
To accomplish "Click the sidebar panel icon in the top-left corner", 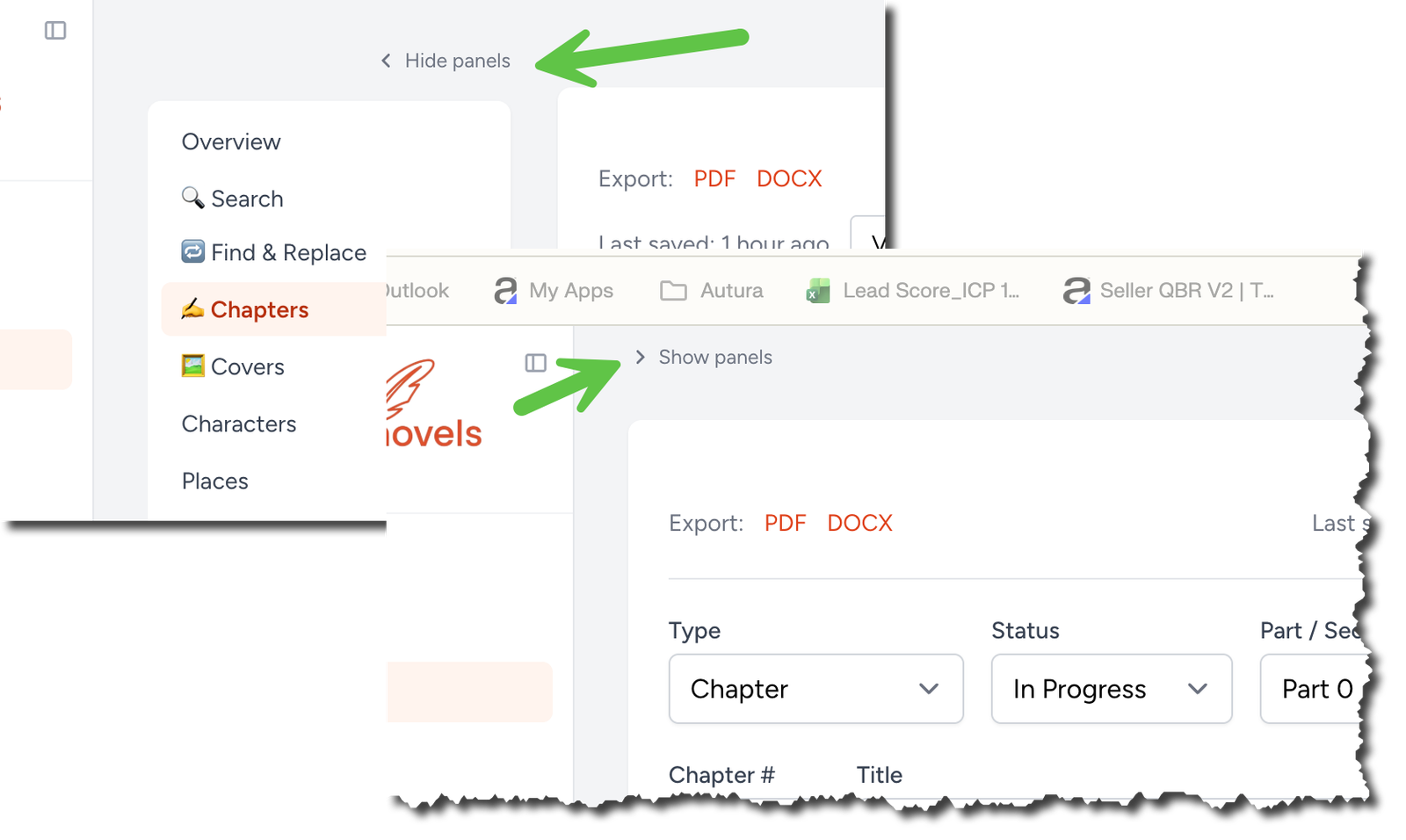I will tap(55, 29).
